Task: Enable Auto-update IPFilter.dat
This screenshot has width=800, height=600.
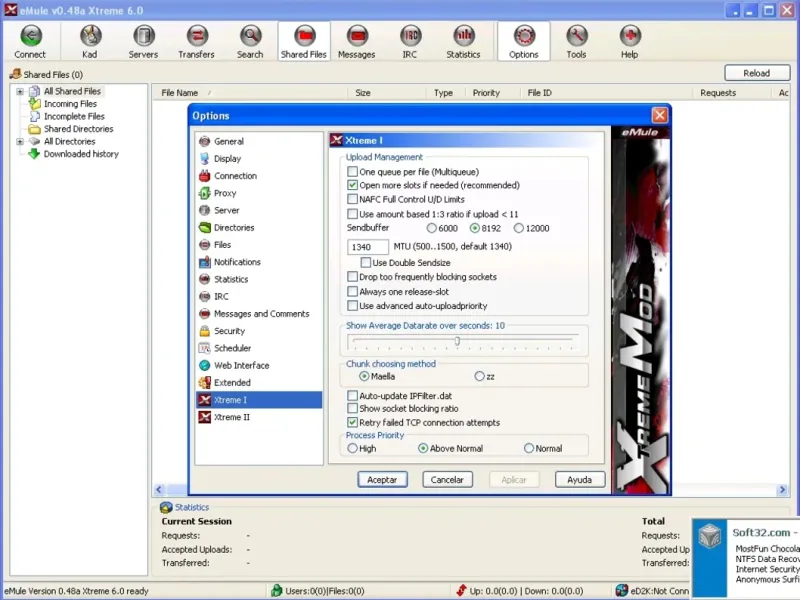Action: pos(352,395)
